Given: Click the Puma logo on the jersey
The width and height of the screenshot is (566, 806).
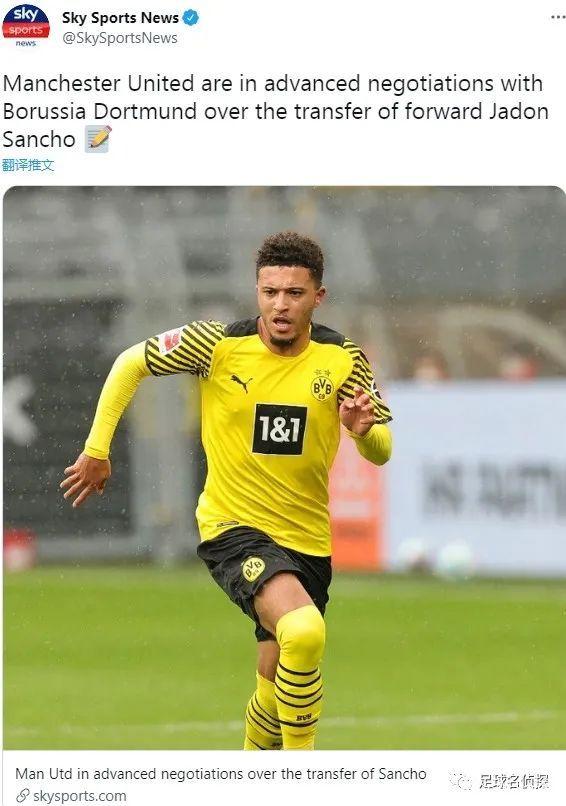Looking at the screenshot, I should coord(241,382).
